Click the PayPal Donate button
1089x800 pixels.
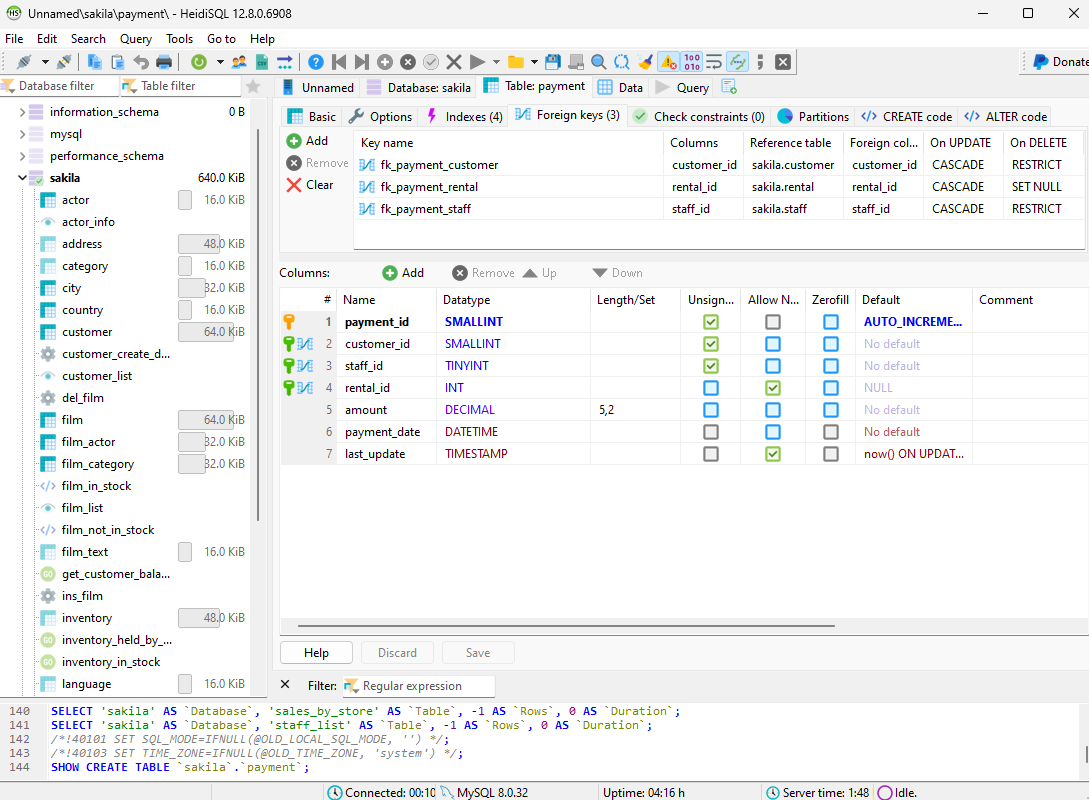[1060, 62]
